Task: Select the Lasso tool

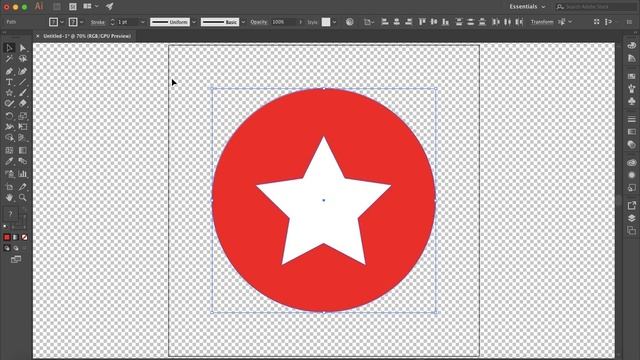Action: 23,59
